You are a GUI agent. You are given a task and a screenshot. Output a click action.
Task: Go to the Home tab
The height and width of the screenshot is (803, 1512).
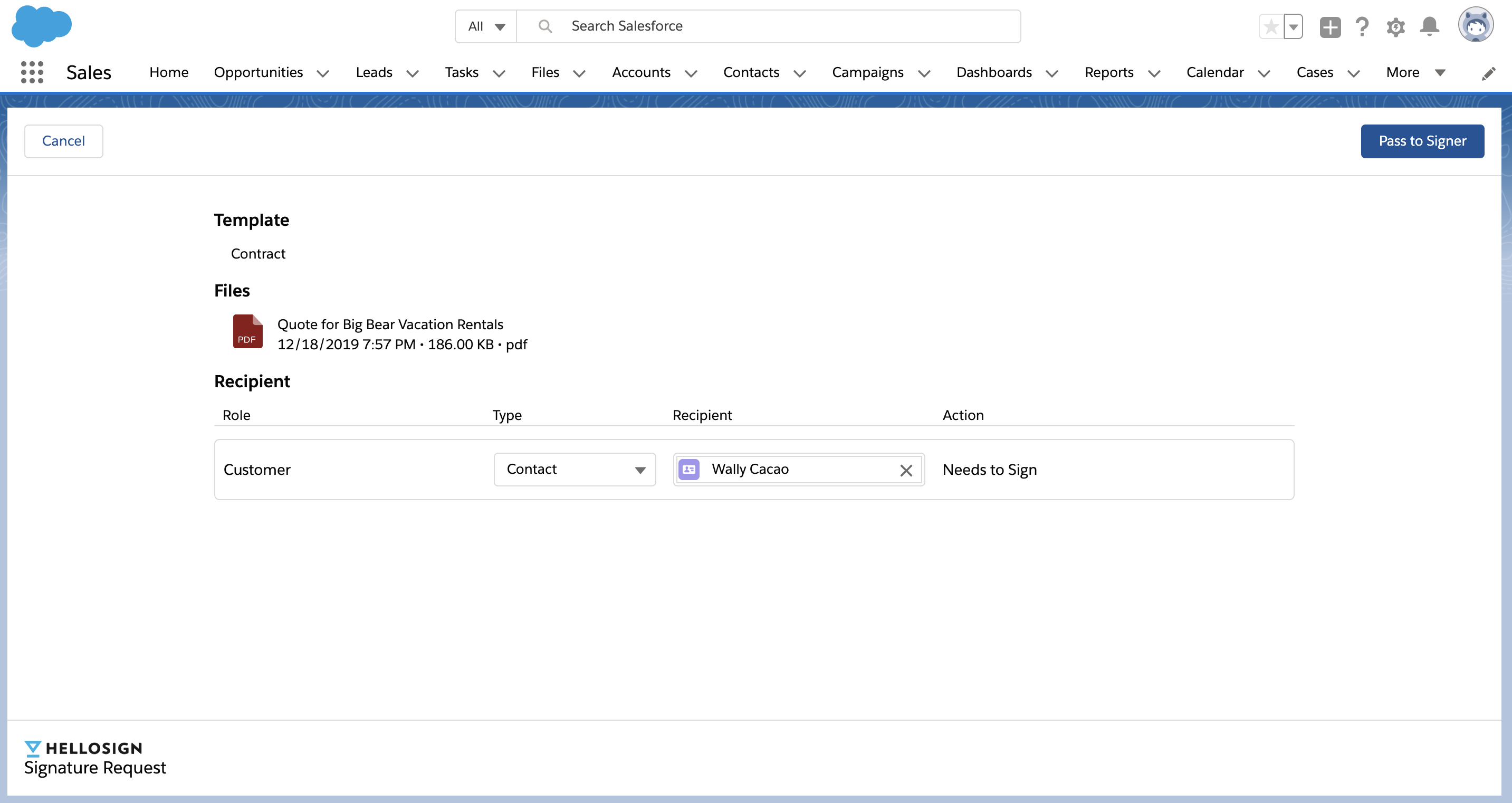[168, 72]
